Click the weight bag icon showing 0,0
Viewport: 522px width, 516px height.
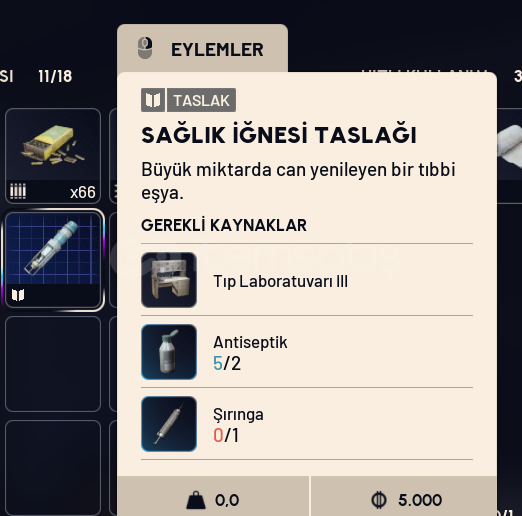(196, 500)
